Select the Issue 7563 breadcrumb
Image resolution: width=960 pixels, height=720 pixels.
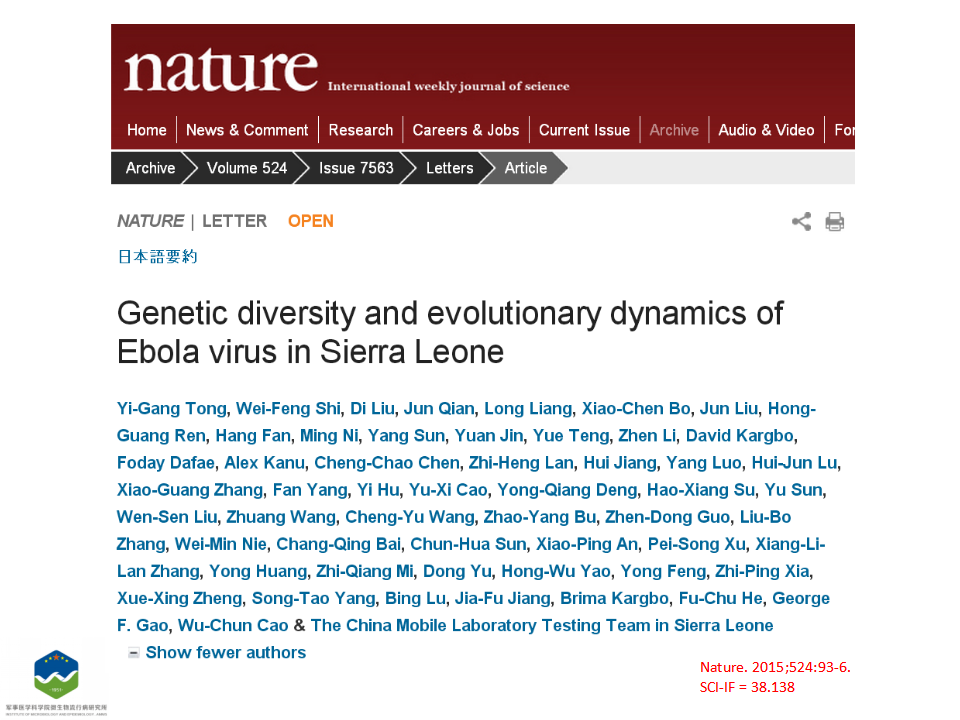(356, 168)
